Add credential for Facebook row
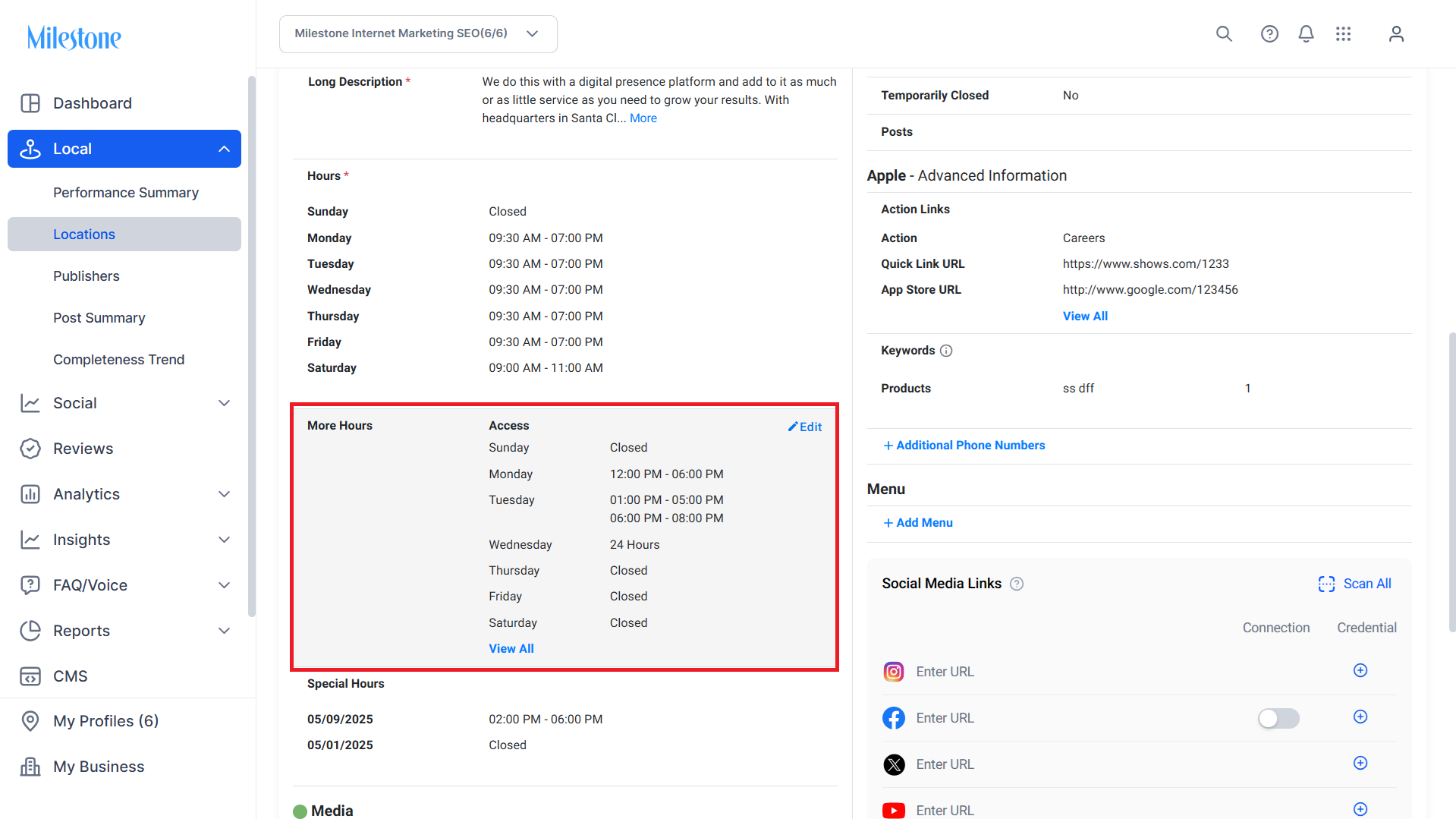 1360,717
